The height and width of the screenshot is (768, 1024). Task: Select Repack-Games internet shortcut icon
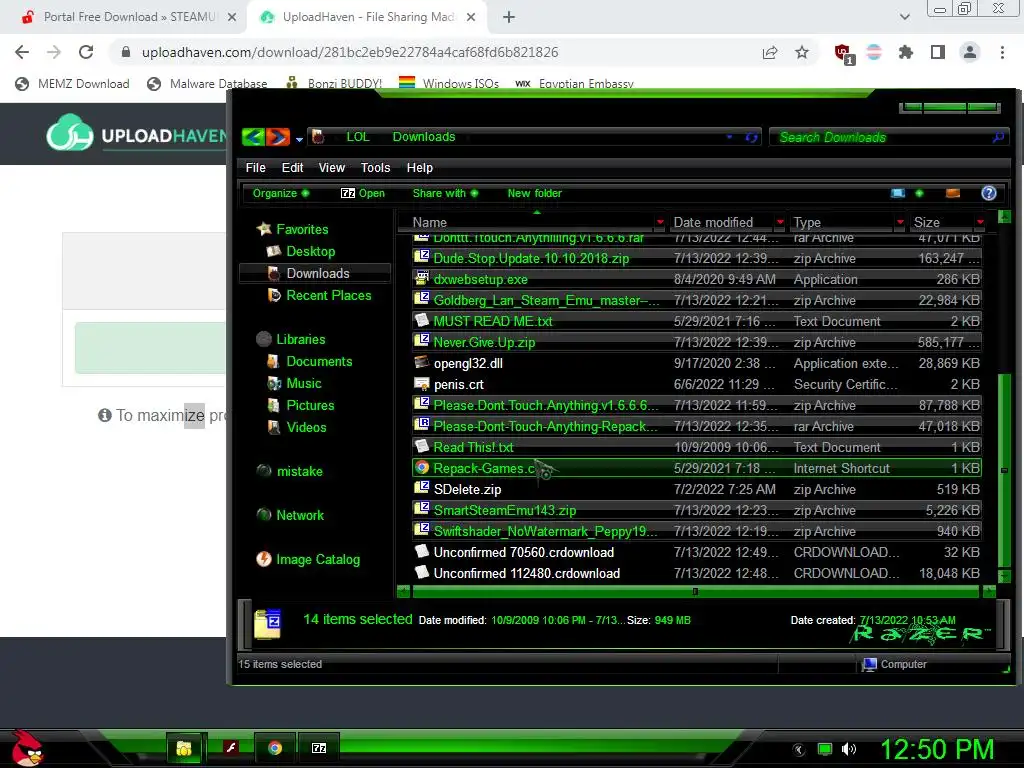tap(422, 468)
